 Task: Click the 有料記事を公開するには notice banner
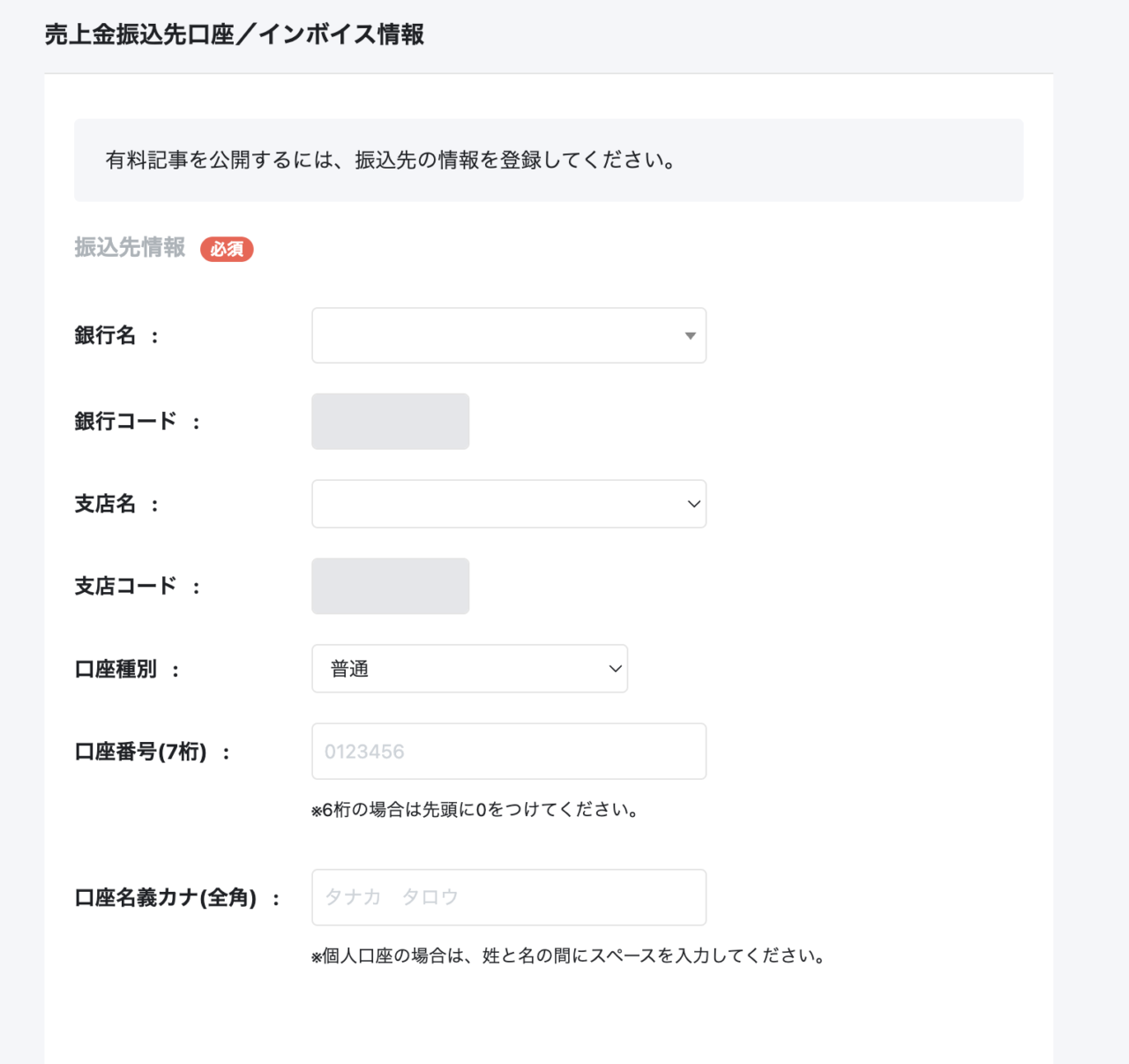point(549,160)
